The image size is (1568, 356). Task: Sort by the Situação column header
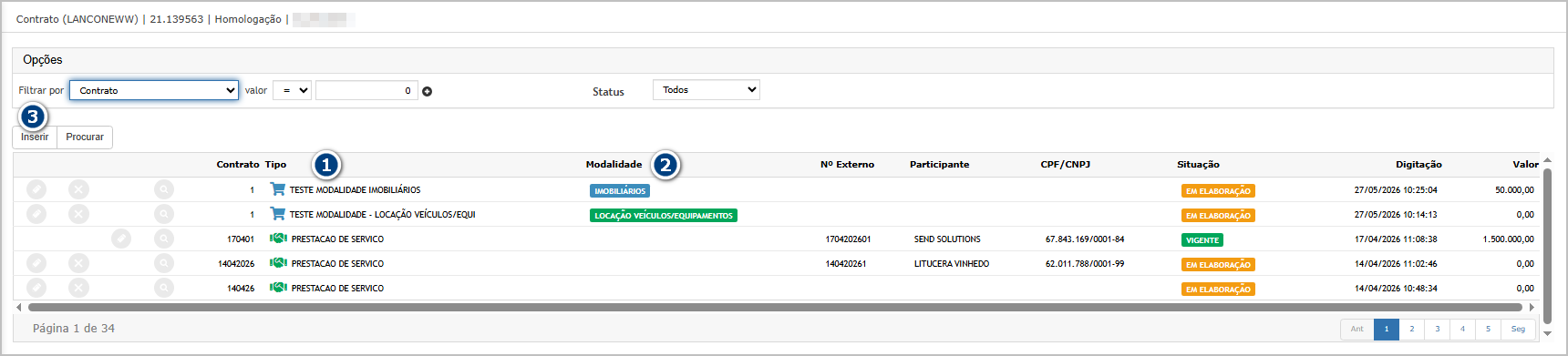pyautogui.click(x=1198, y=165)
